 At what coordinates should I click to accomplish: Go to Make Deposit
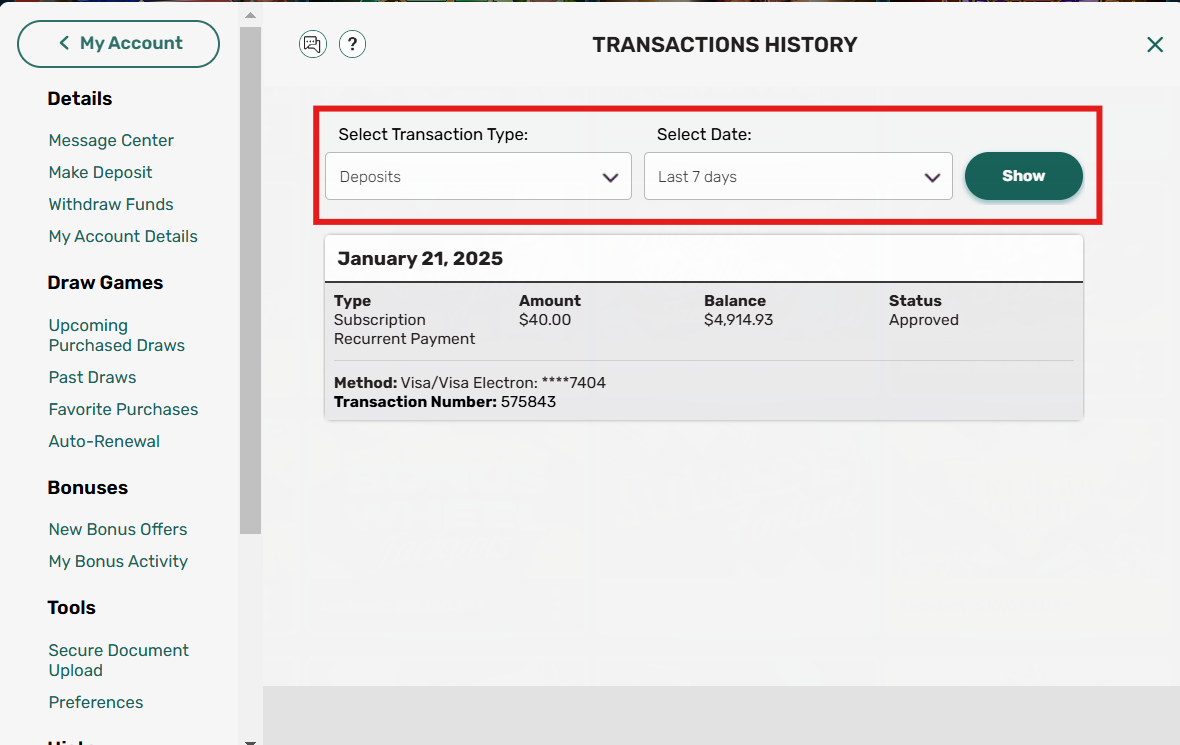pos(100,172)
